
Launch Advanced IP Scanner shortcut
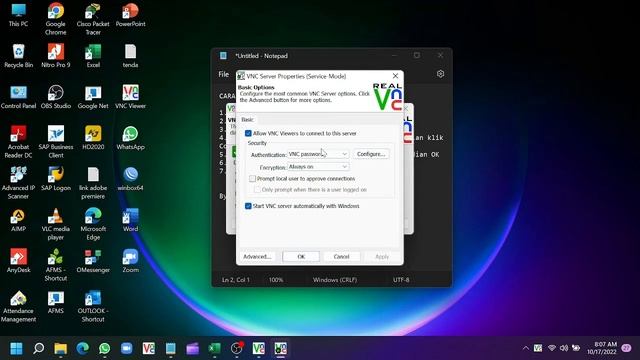18,183
